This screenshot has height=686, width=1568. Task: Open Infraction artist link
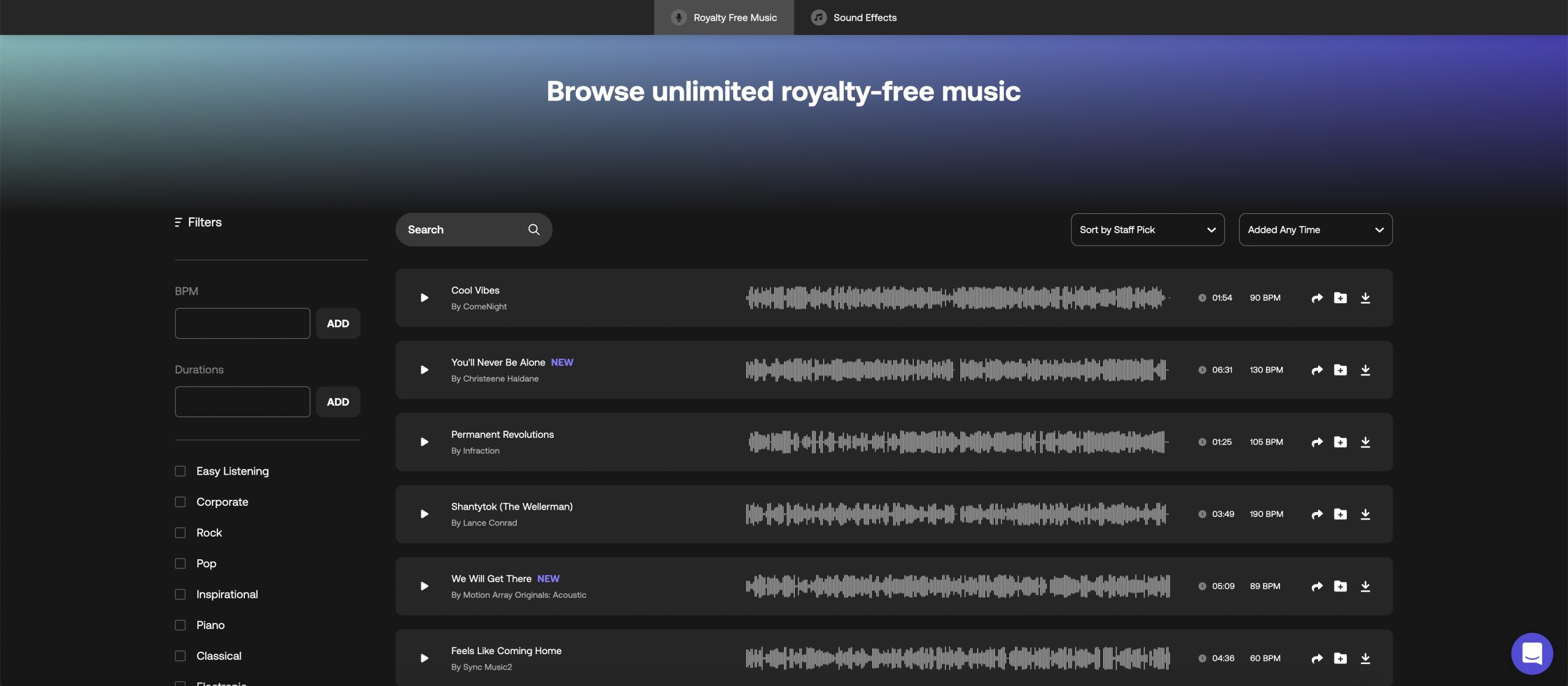coord(481,451)
